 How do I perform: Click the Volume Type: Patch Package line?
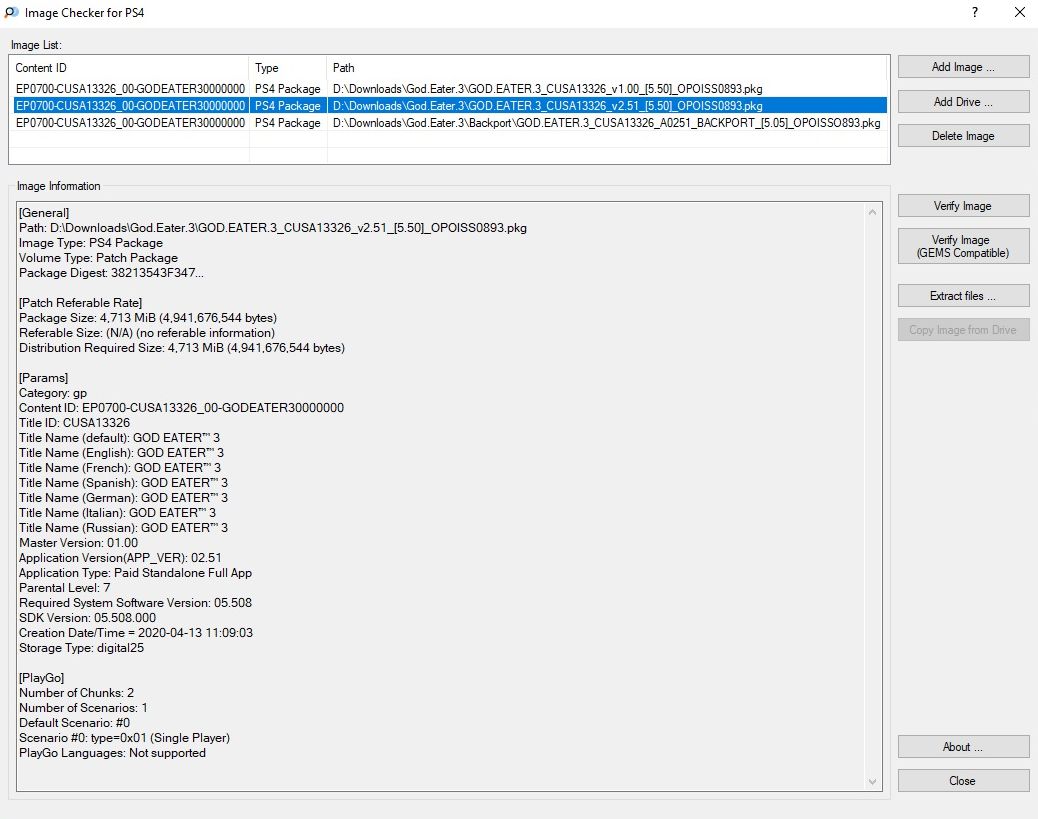(98, 258)
